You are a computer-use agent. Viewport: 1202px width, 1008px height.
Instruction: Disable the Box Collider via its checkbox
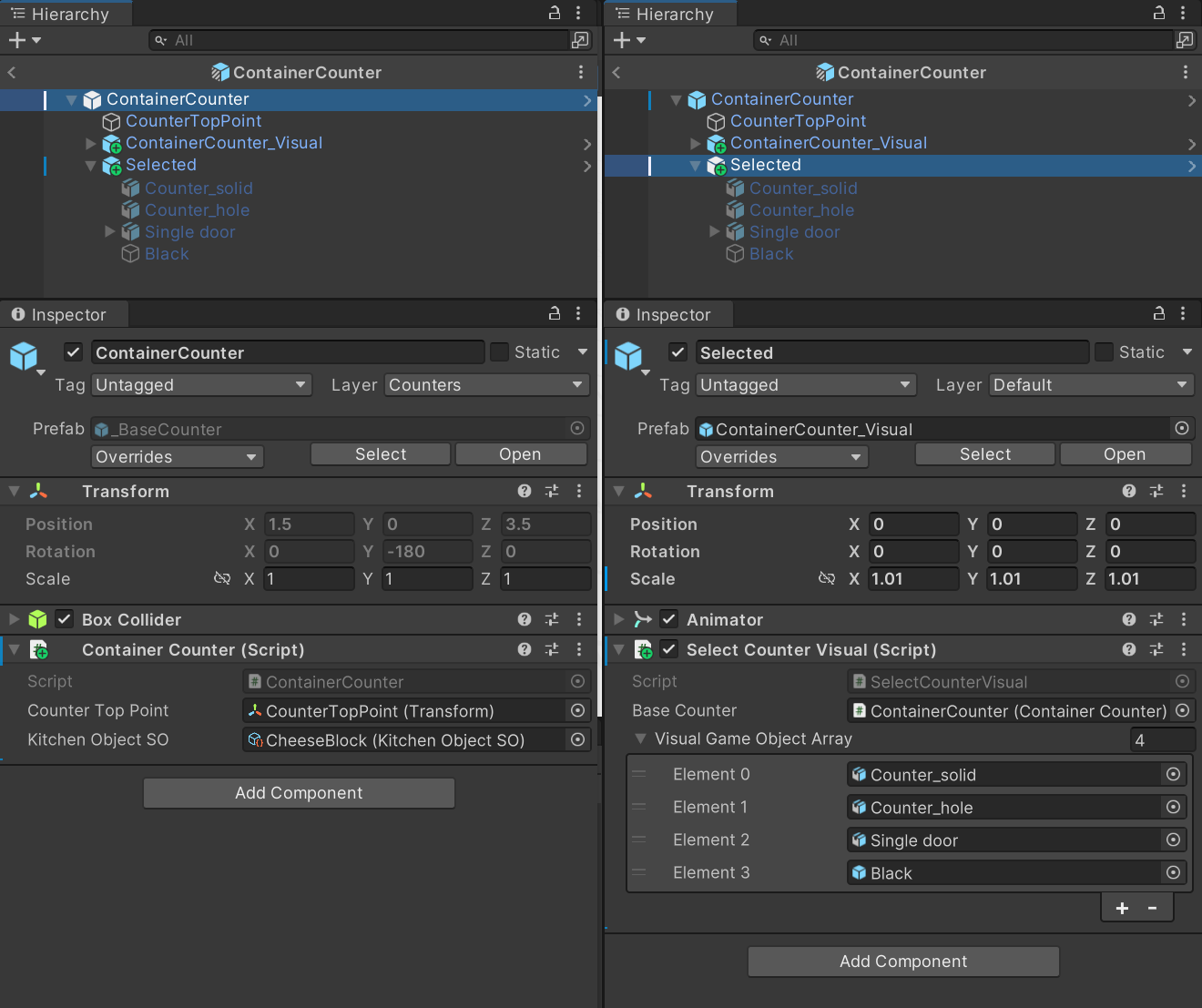(x=64, y=618)
